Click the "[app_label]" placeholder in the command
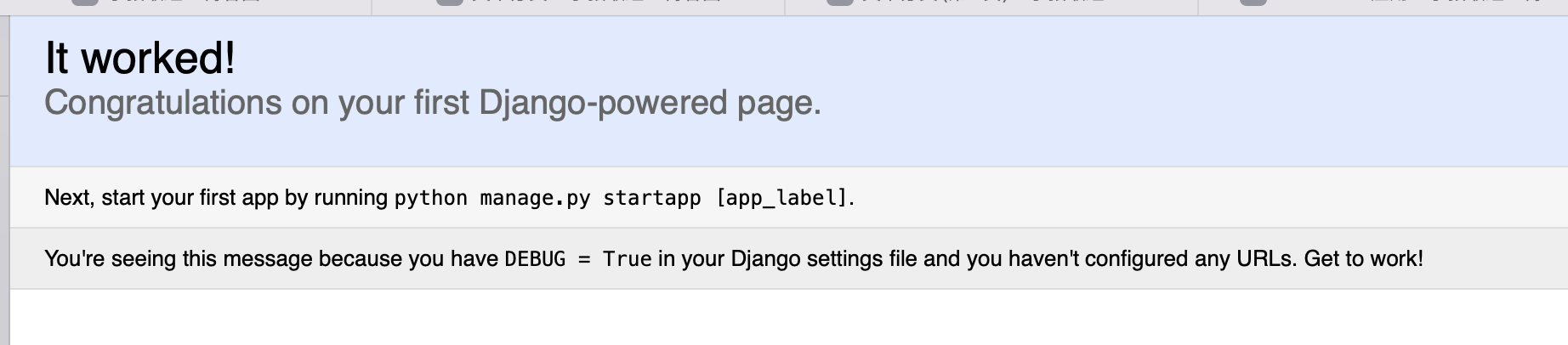1568x345 pixels. (x=781, y=198)
